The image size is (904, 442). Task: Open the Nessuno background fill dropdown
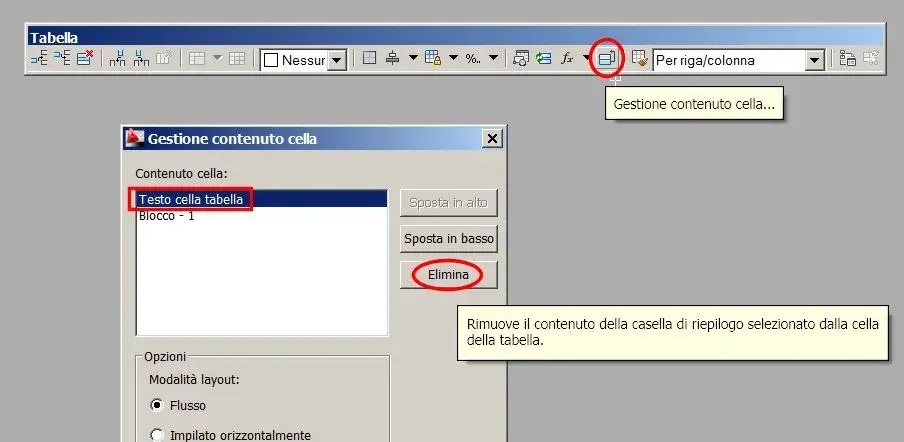coord(337,60)
